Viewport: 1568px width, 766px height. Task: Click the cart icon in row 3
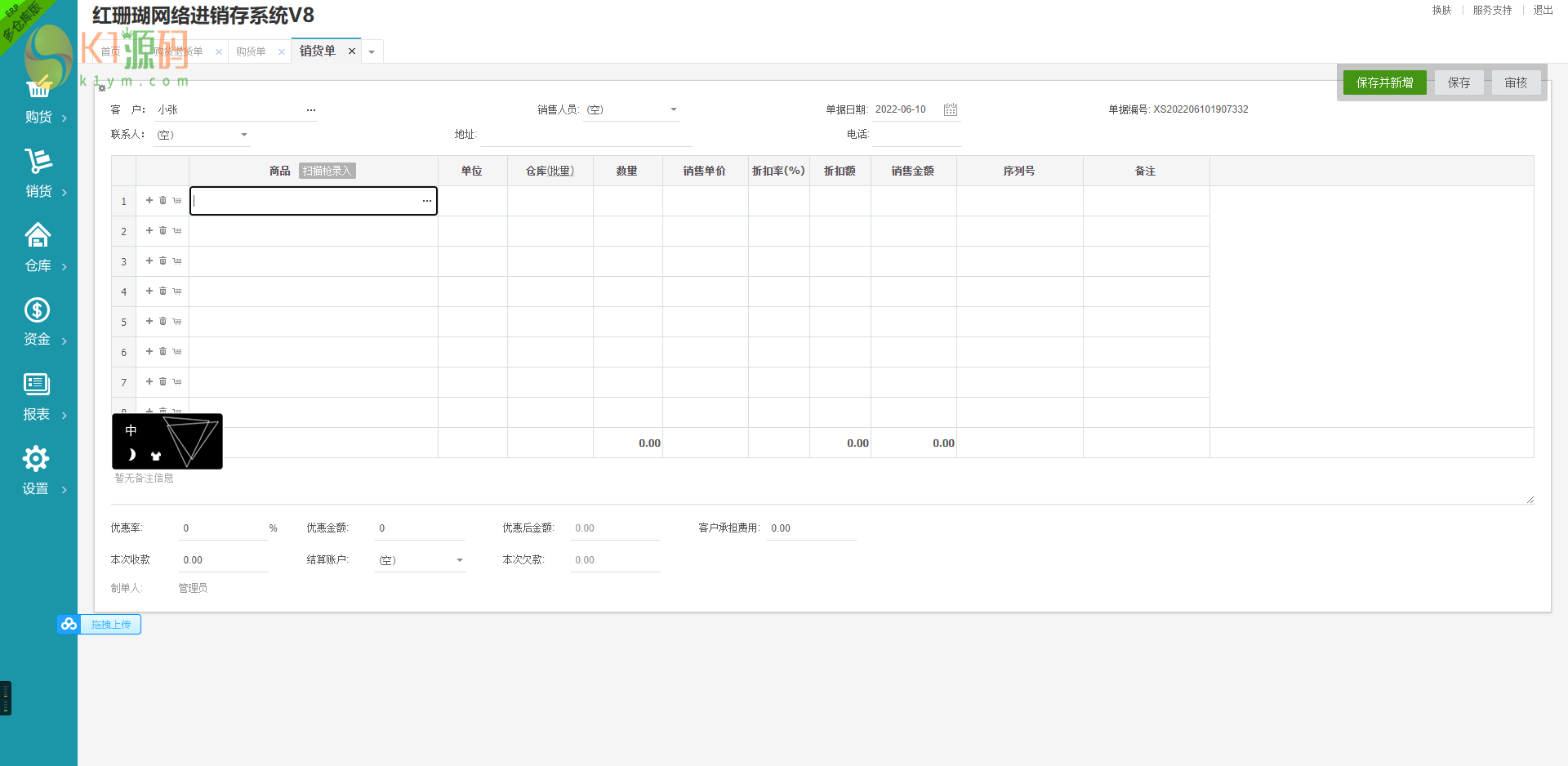point(177,261)
